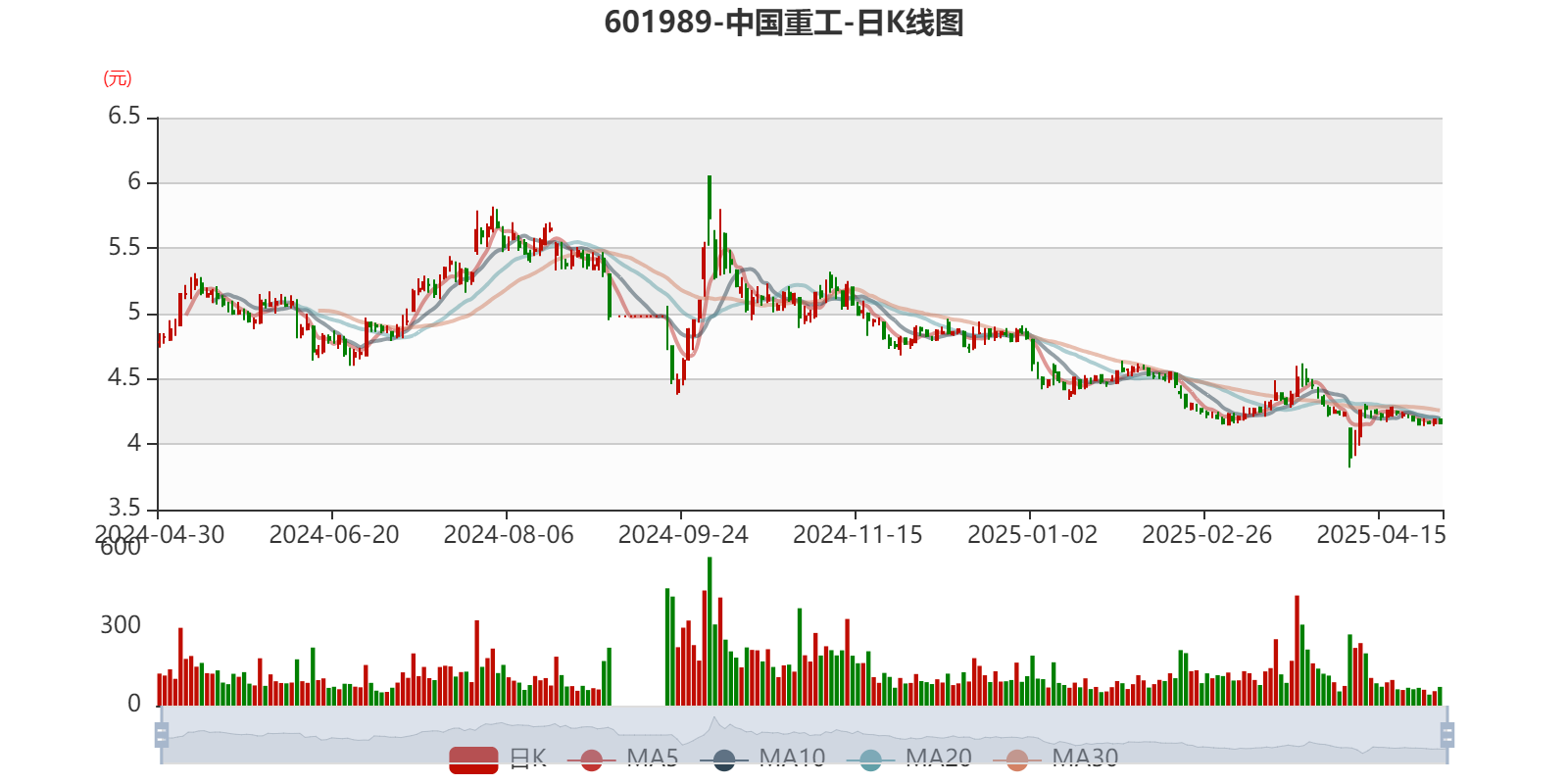Click the 2024-11-15 date axis label
Viewport: 1568px width, 784px height.
click(x=857, y=535)
